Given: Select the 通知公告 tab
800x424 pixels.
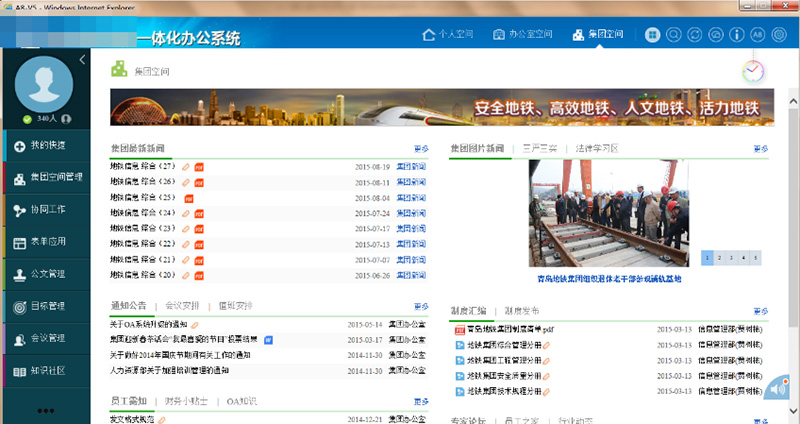Looking at the screenshot, I should pos(129,306).
